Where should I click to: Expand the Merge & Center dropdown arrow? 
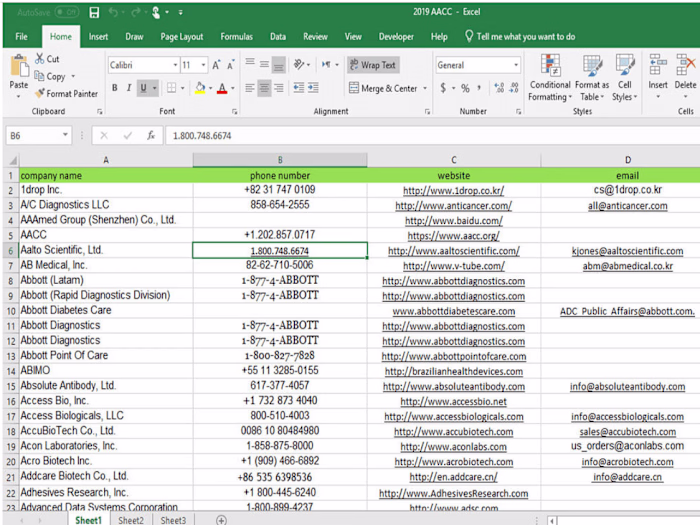coord(425,88)
